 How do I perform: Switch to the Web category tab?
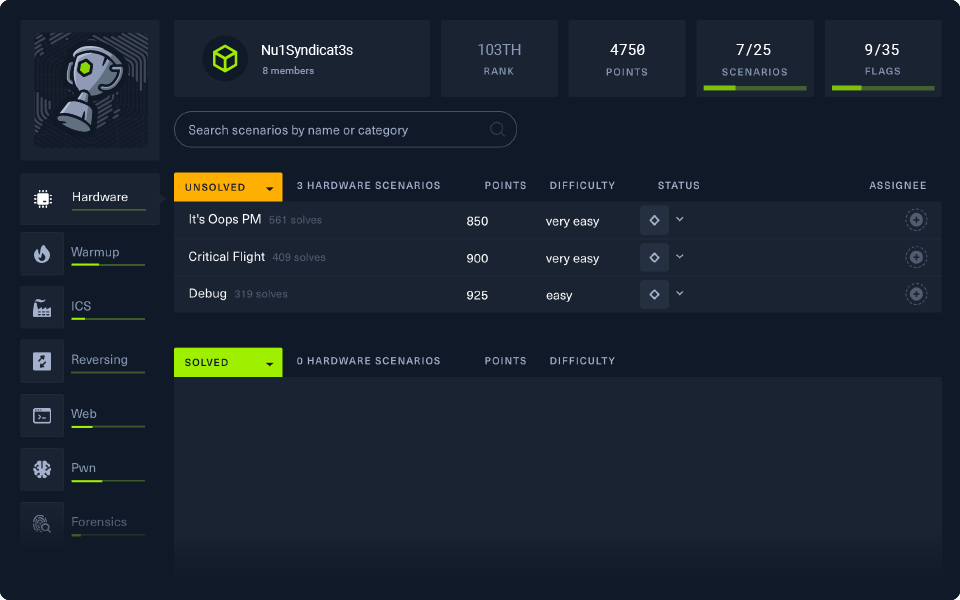pos(83,416)
